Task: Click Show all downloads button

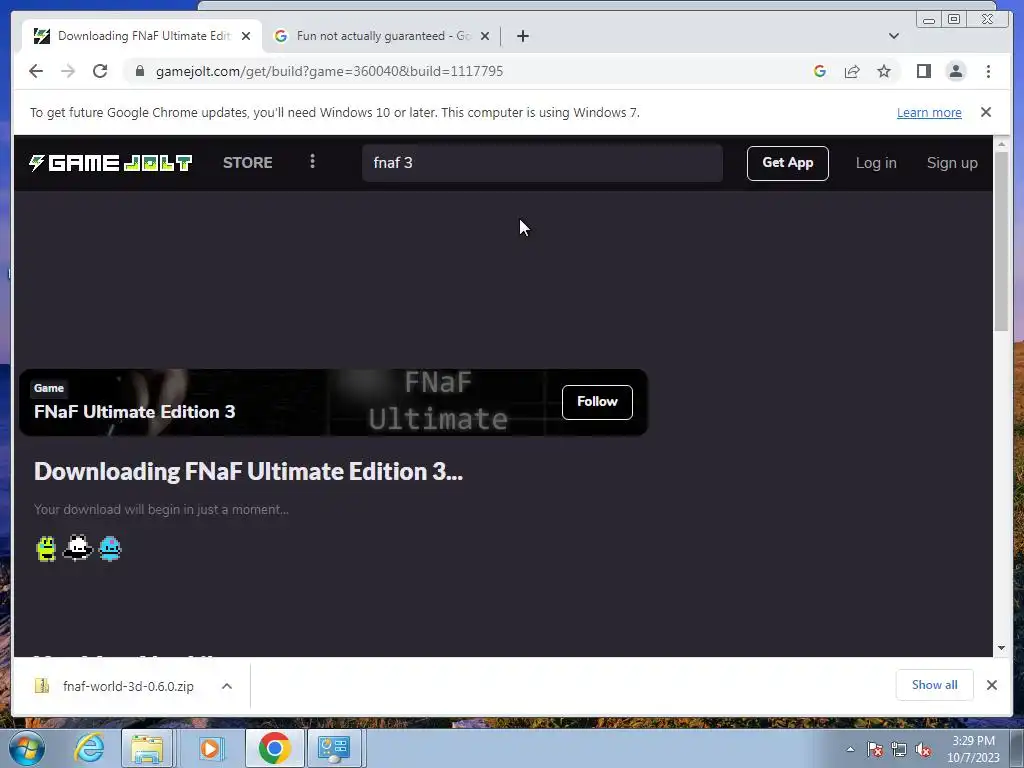Action: [x=935, y=685]
